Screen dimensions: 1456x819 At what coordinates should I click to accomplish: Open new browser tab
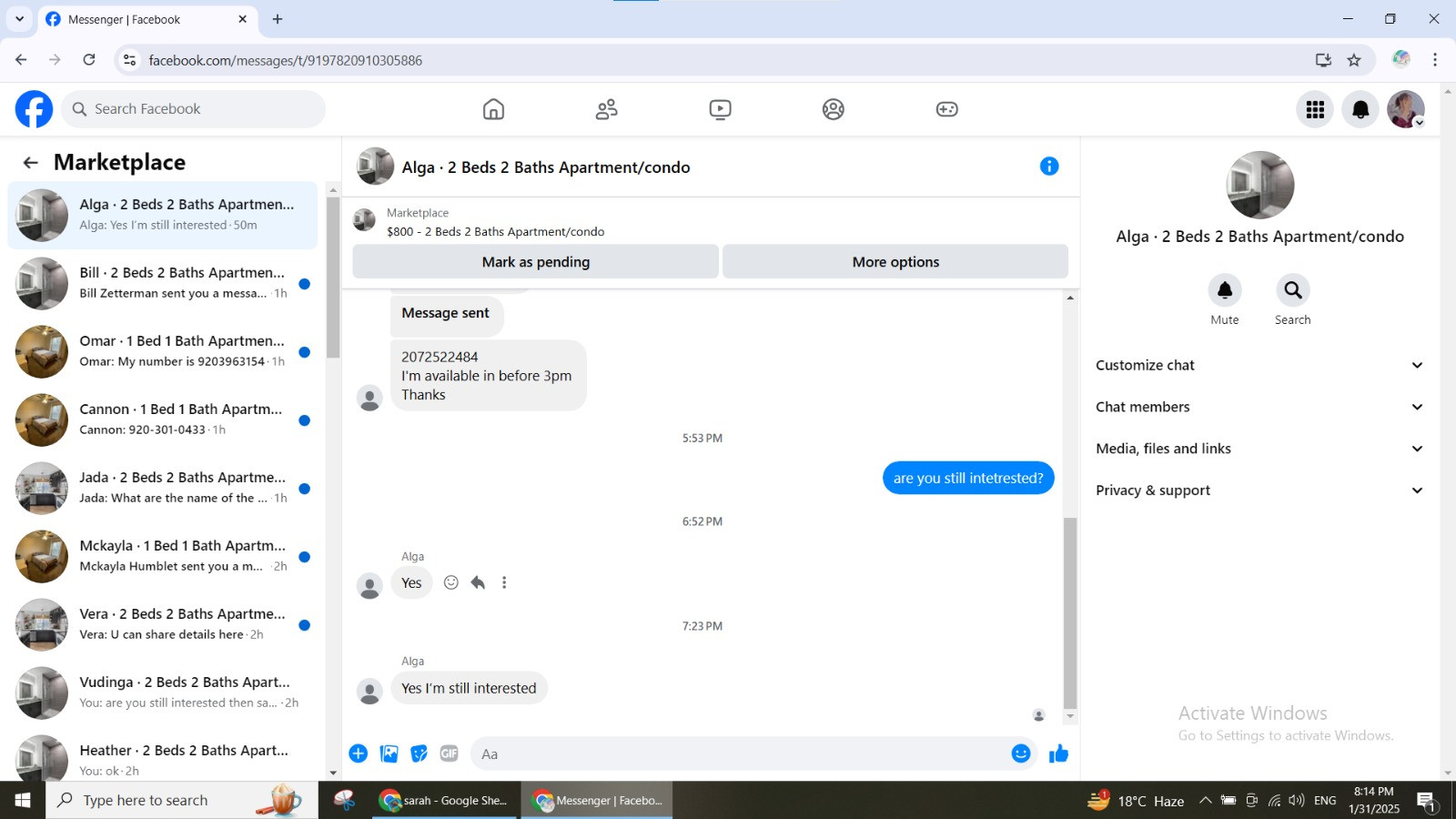[278, 19]
